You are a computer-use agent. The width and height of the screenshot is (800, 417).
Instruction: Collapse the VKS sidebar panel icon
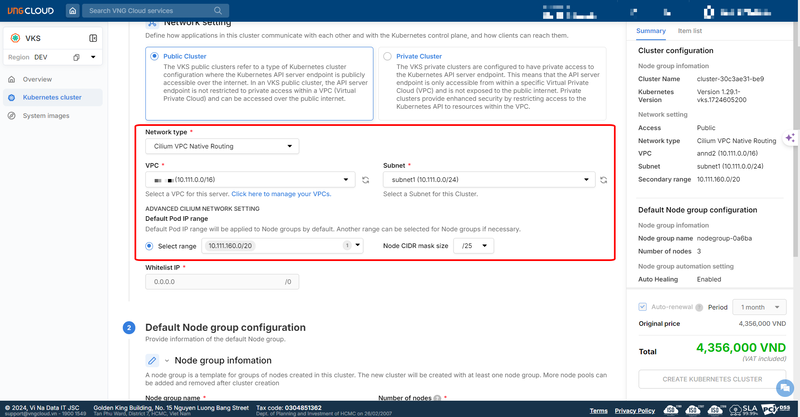93,38
